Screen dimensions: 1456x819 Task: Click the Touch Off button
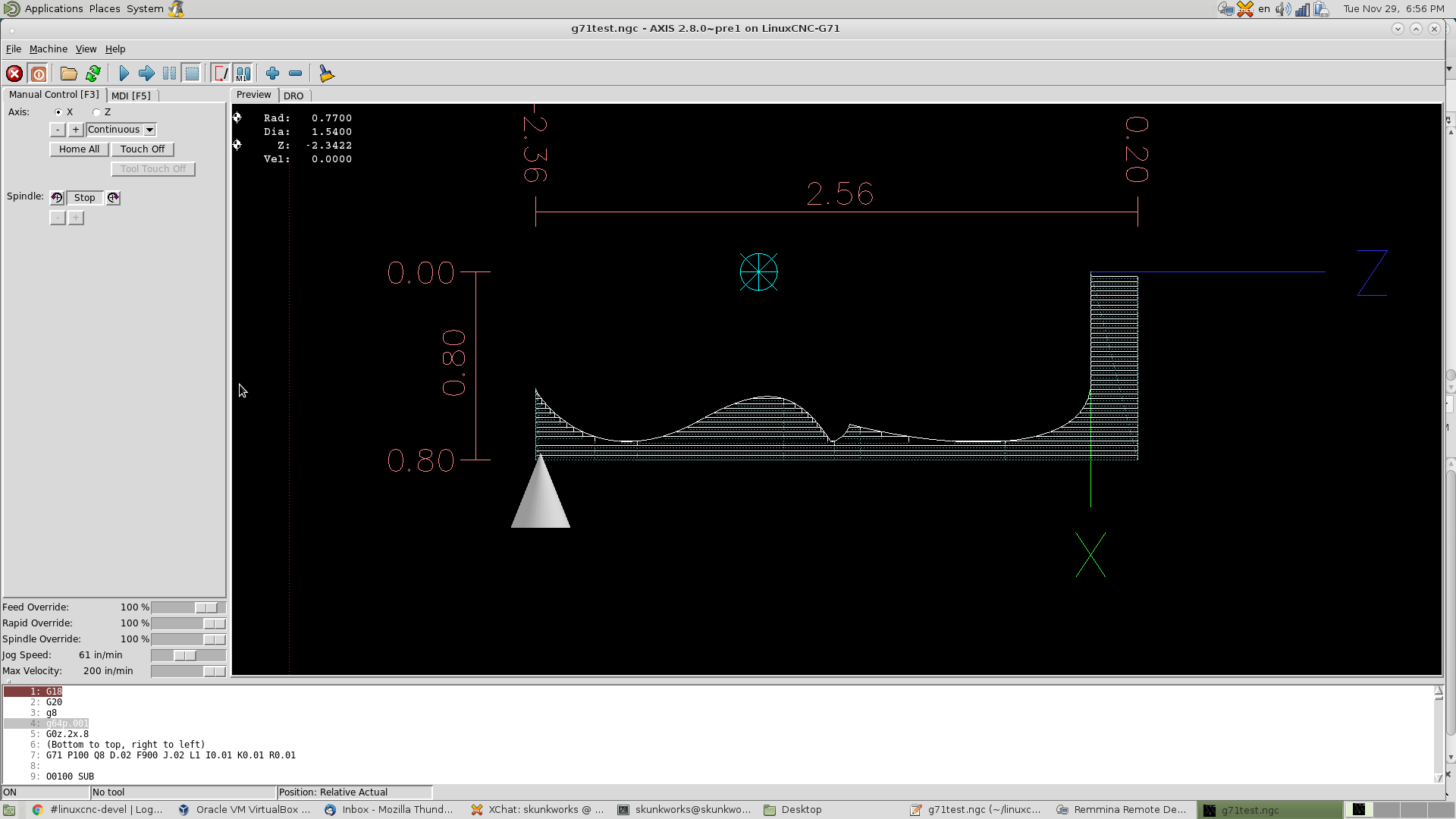click(143, 149)
